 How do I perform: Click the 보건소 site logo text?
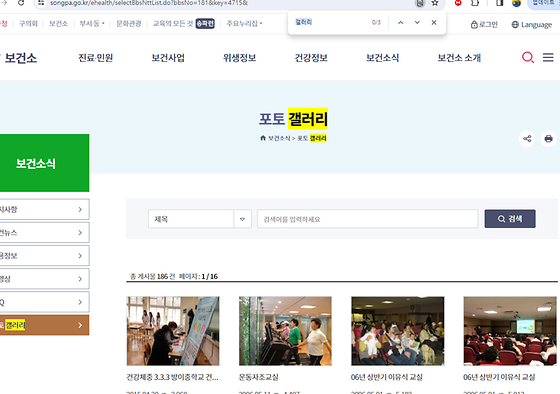[21, 58]
